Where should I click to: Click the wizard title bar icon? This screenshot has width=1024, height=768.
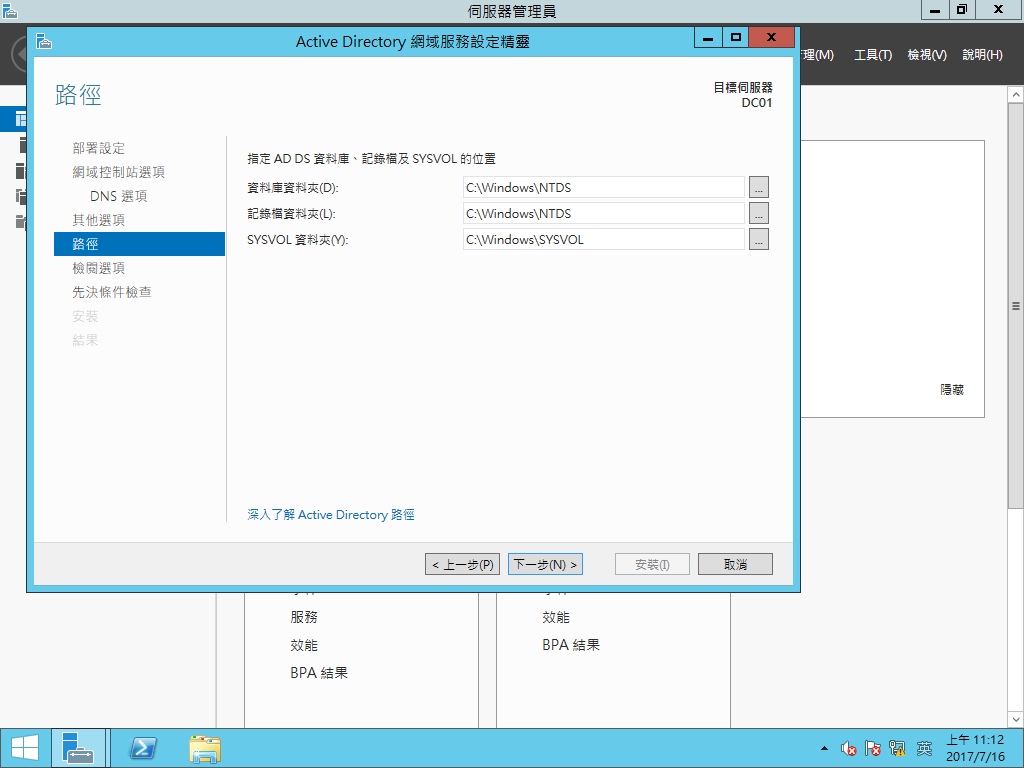(44, 41)
